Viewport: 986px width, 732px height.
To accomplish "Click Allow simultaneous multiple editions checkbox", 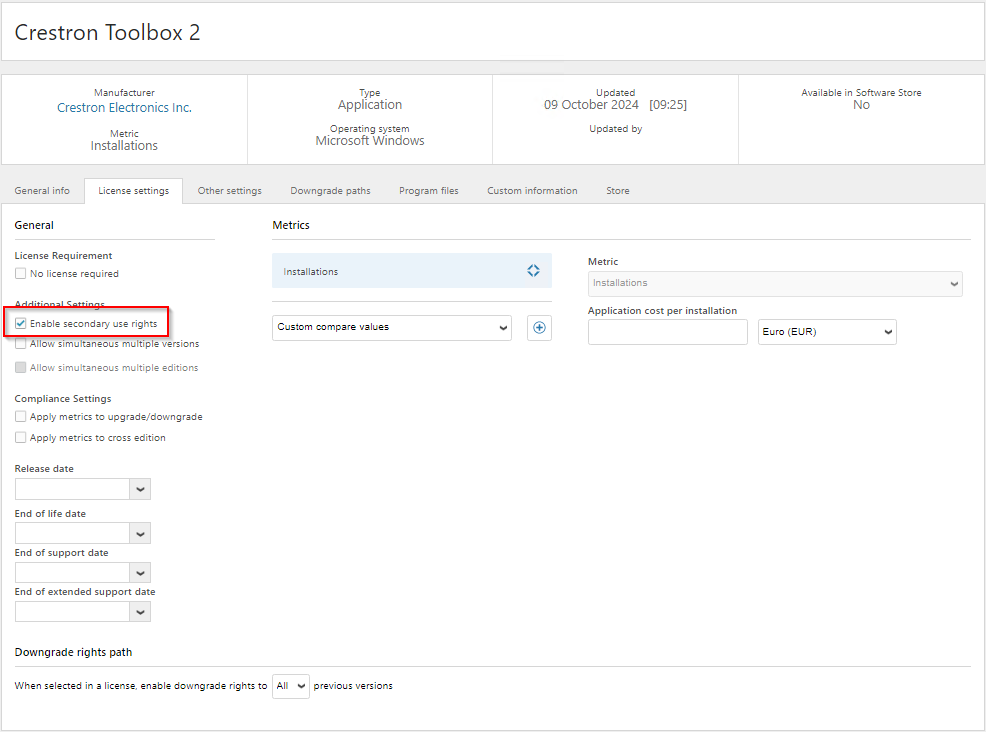I will click(x=21, y=367).
